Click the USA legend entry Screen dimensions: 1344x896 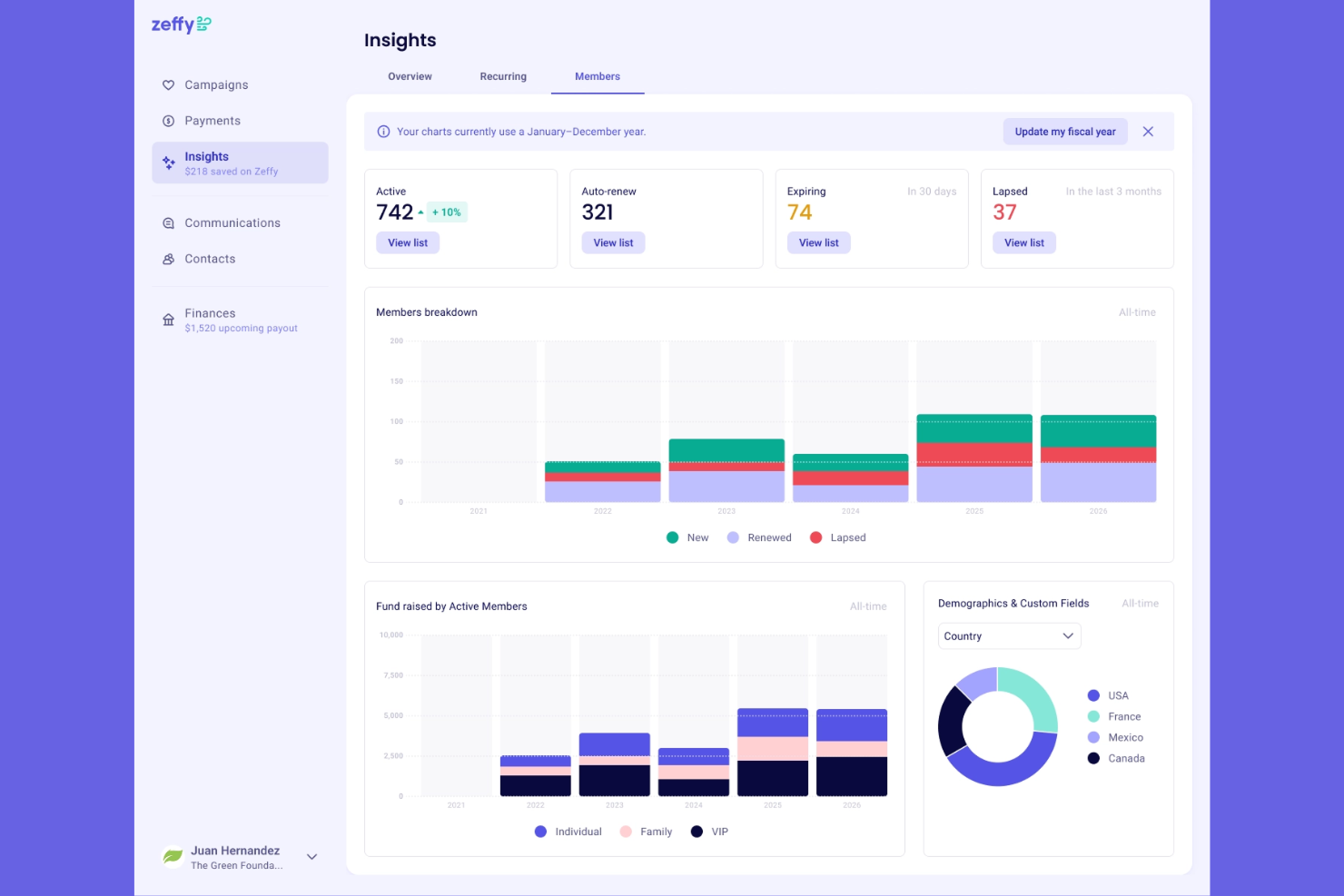(1108, 696)
